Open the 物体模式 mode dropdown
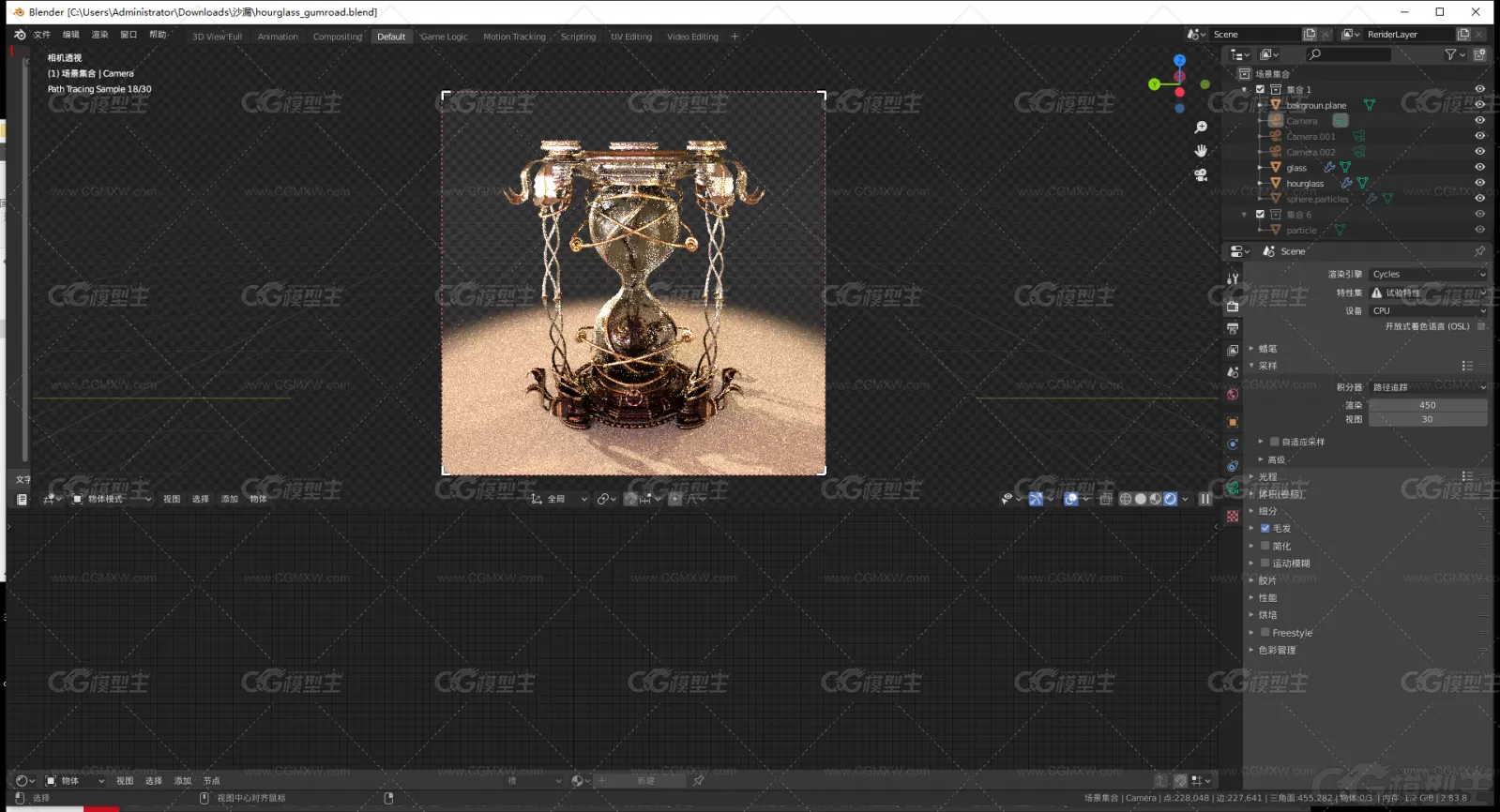Viewport: 1500px width, 812px height. coord(111,499)
